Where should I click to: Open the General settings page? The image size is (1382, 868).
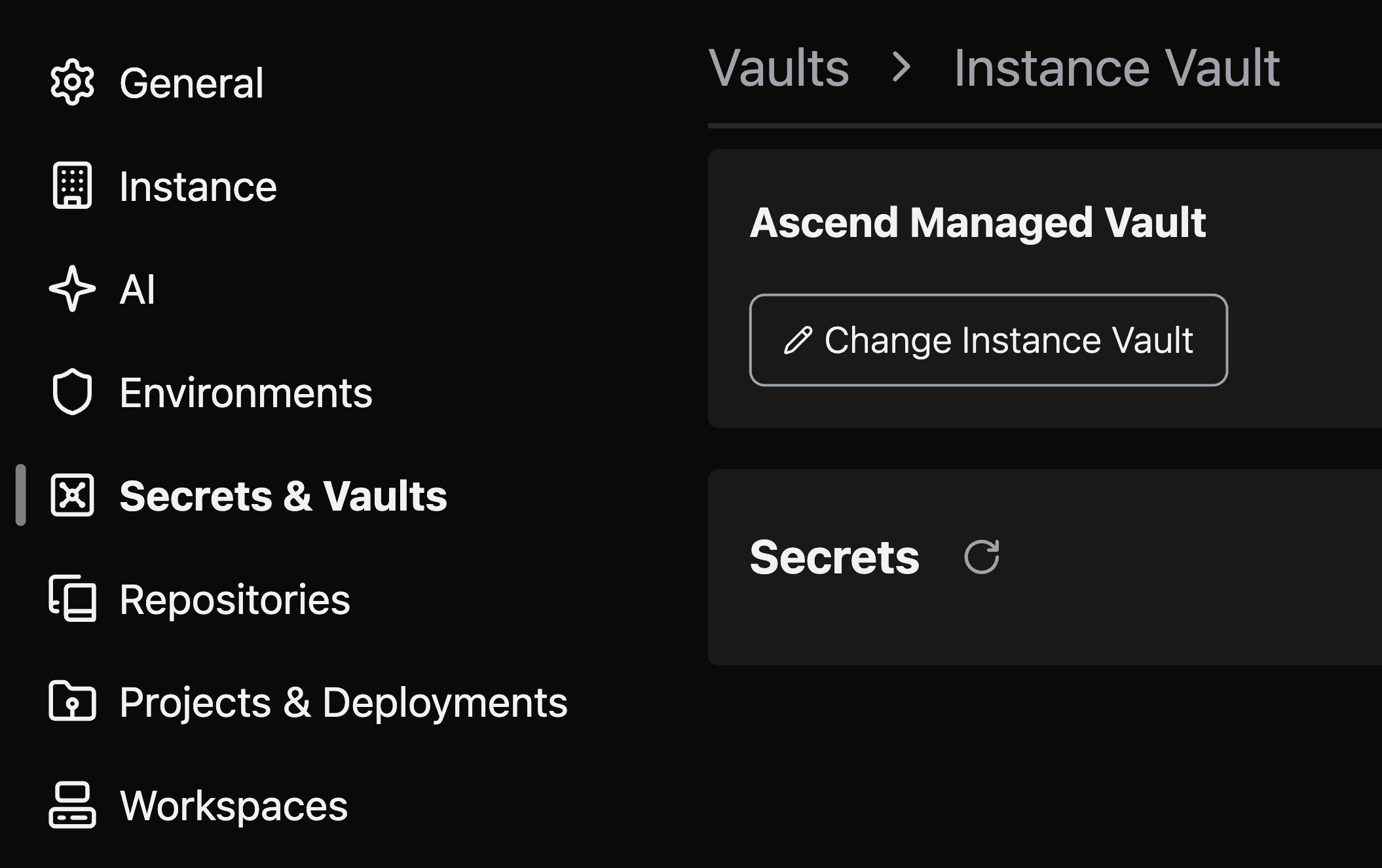tap(191, 83)
